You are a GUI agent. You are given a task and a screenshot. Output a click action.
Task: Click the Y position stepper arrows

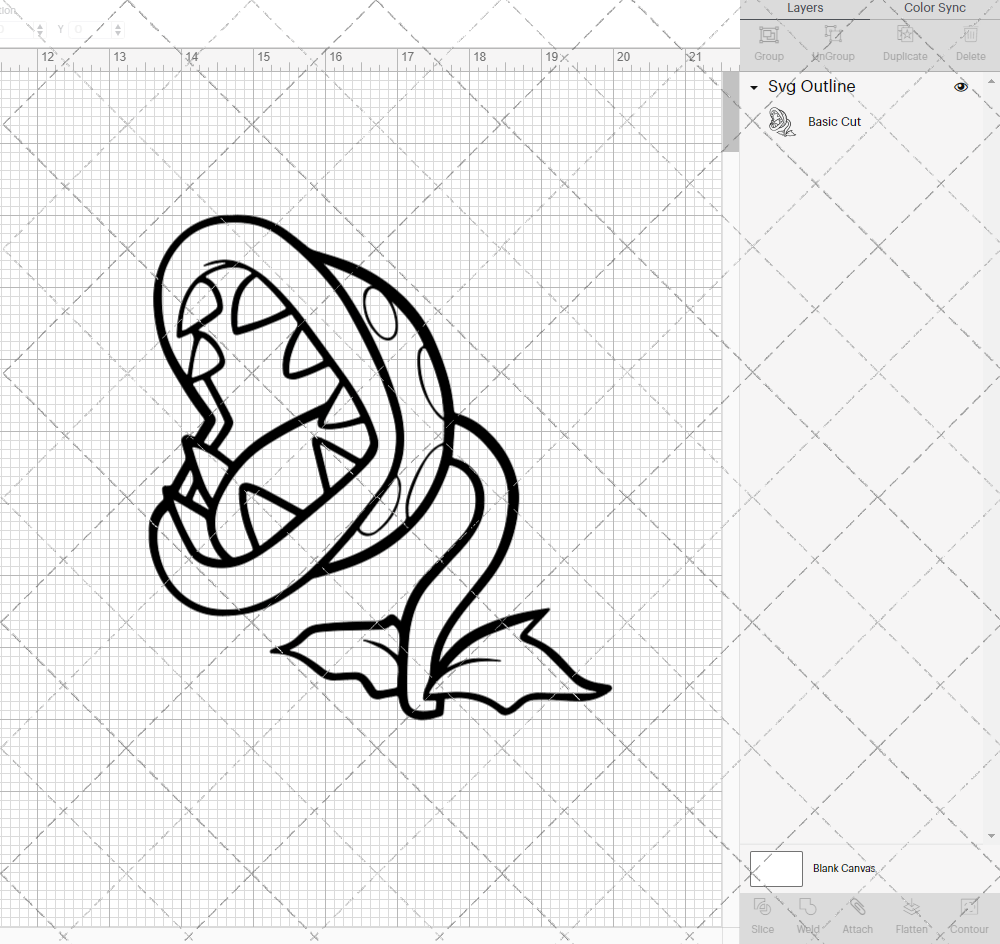[x=118, y=29]
